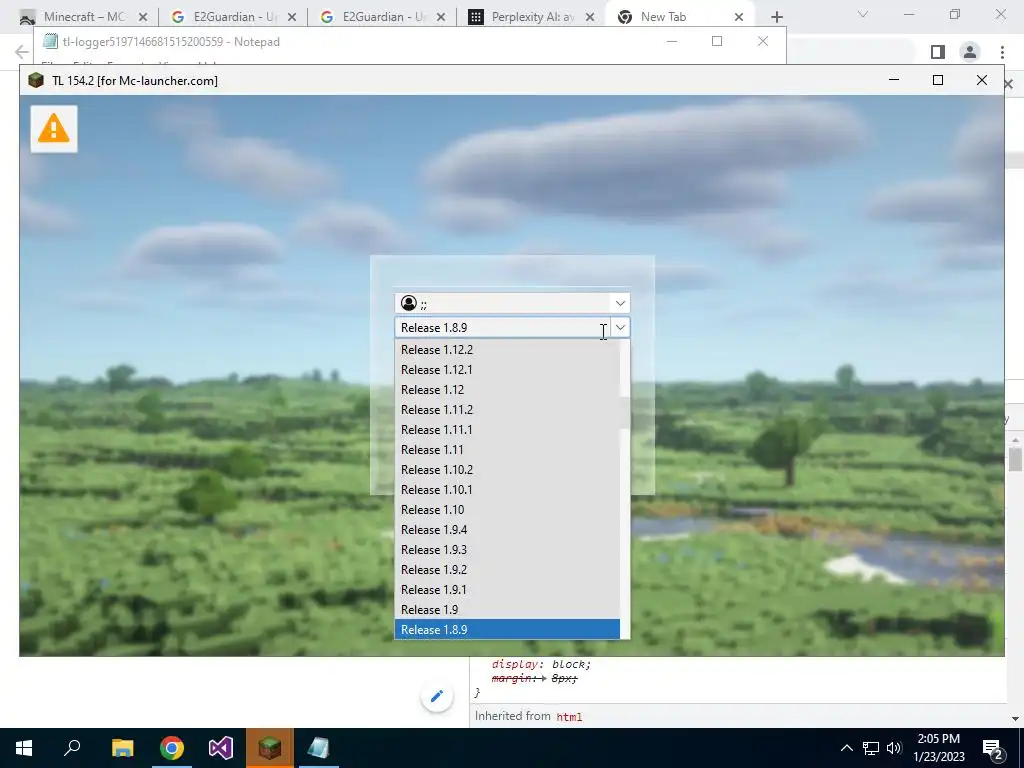This screenshot has width=1024, height=768.
Task: Toggle Chrome side panel icon
Action: click(x=938, y=52)
